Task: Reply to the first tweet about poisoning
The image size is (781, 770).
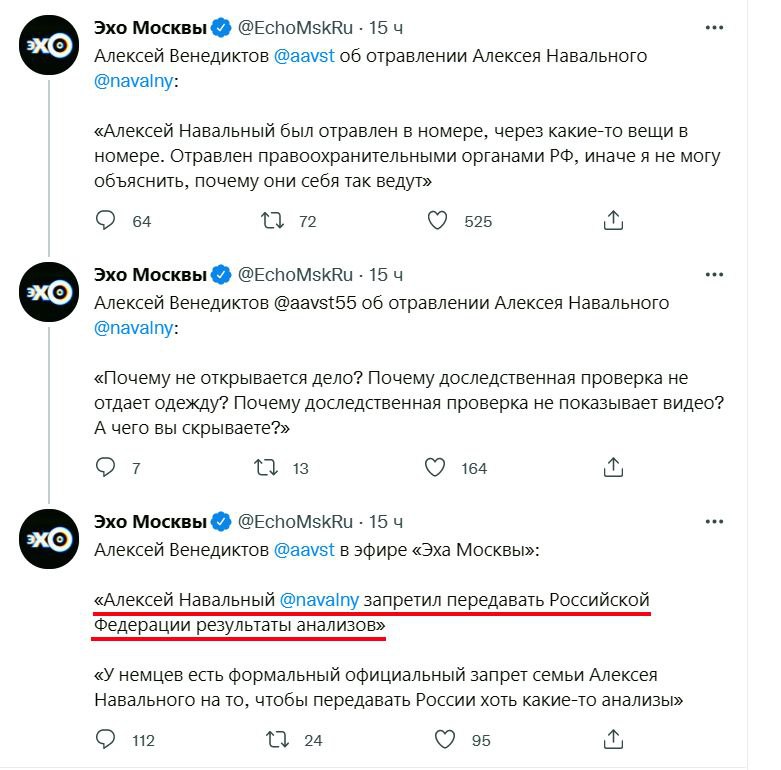Action: click(x=106, y=220)
